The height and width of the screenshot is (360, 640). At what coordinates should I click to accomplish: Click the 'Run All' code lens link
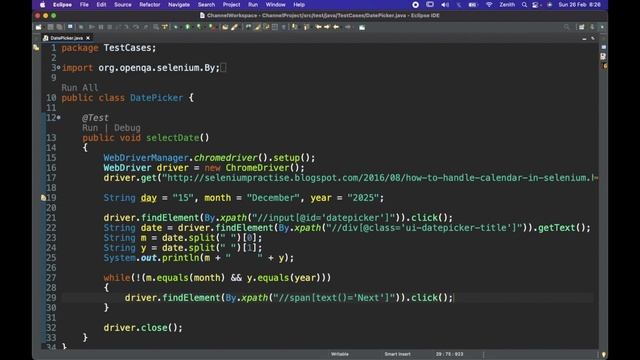[80, 87]
